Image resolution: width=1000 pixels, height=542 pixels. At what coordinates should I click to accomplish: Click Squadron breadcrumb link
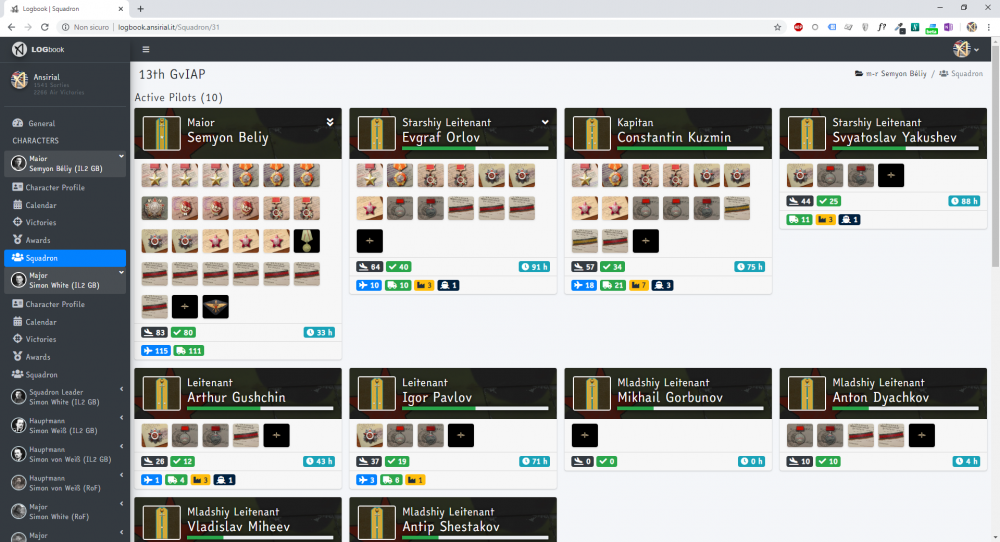tap(961, 74)
